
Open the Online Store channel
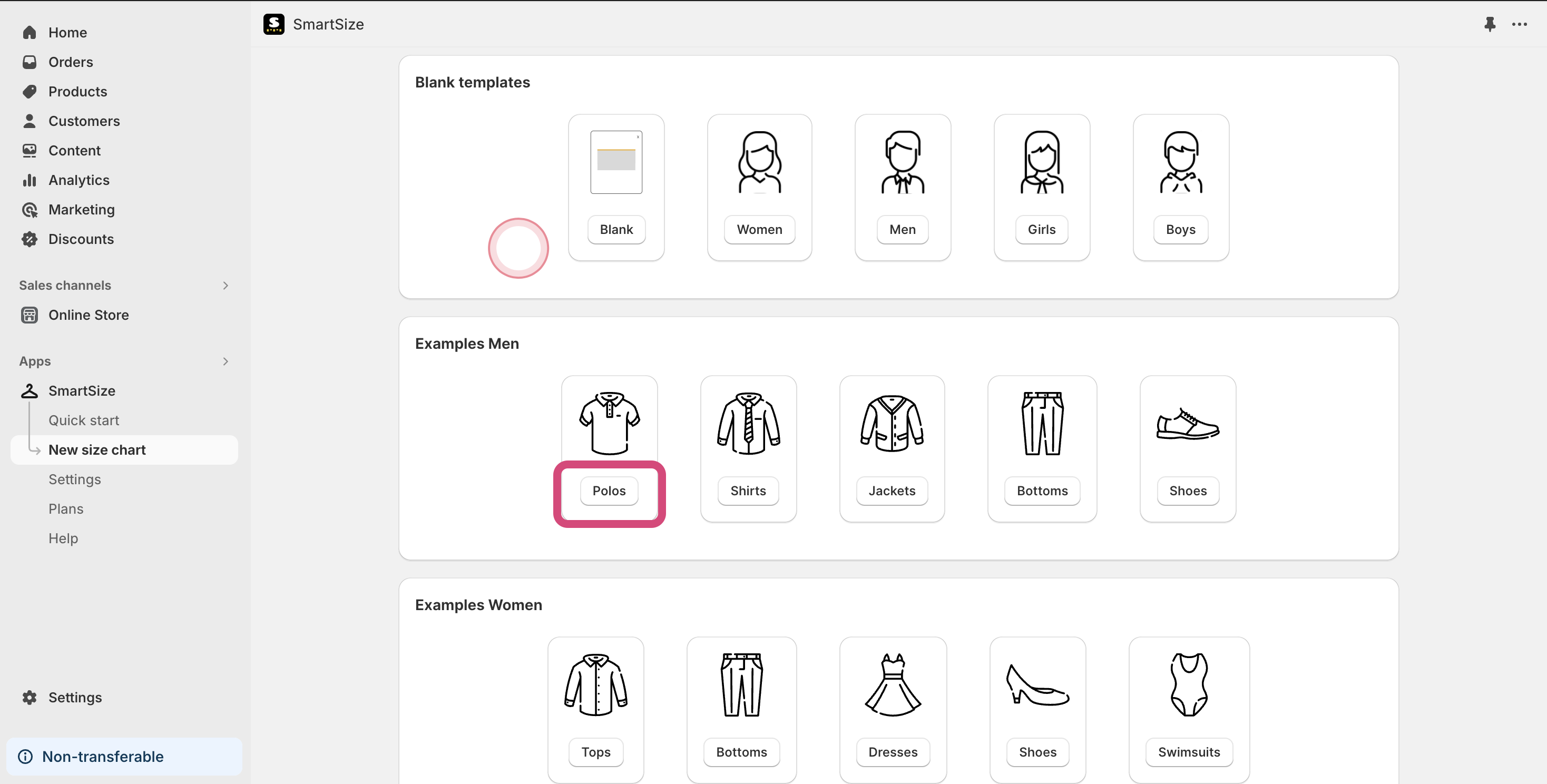(89, 315)
